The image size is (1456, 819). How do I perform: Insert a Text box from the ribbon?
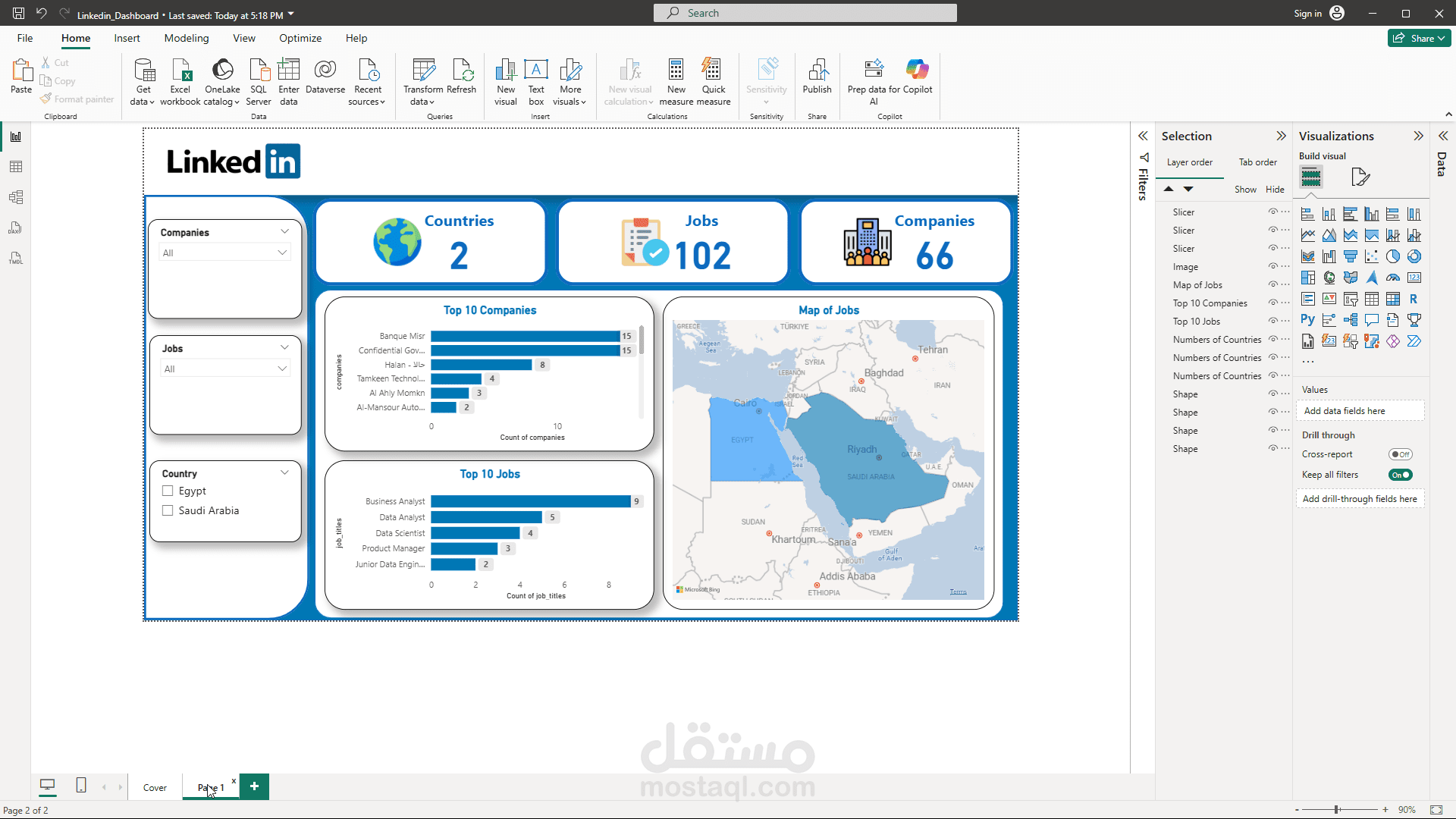[x=536, y=82]
